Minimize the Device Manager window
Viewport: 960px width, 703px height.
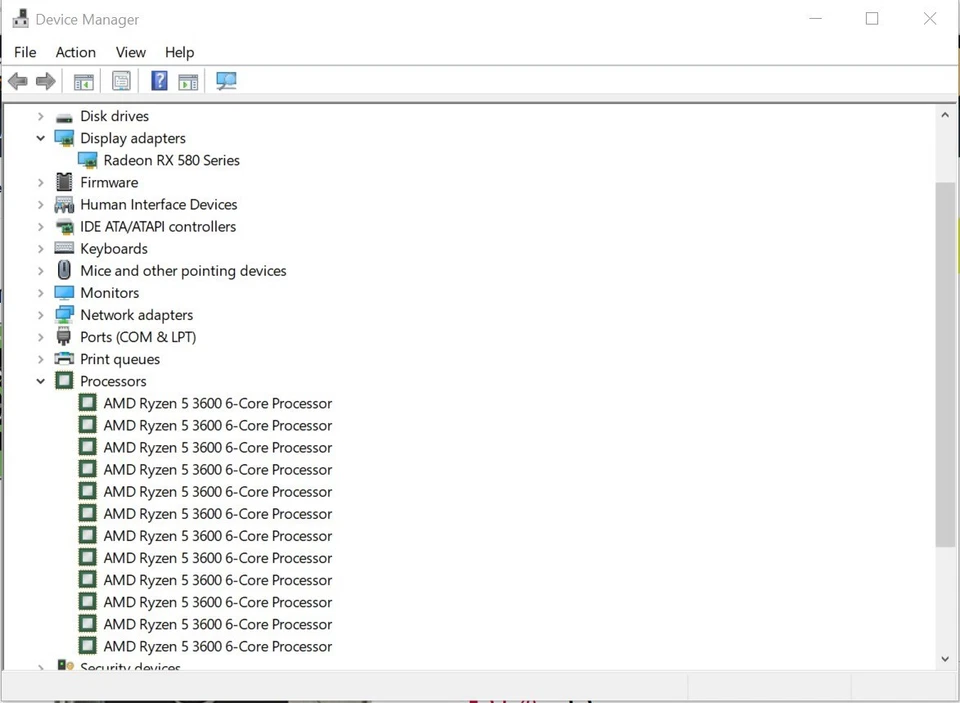pyautogui.click(x=815, y=18)
